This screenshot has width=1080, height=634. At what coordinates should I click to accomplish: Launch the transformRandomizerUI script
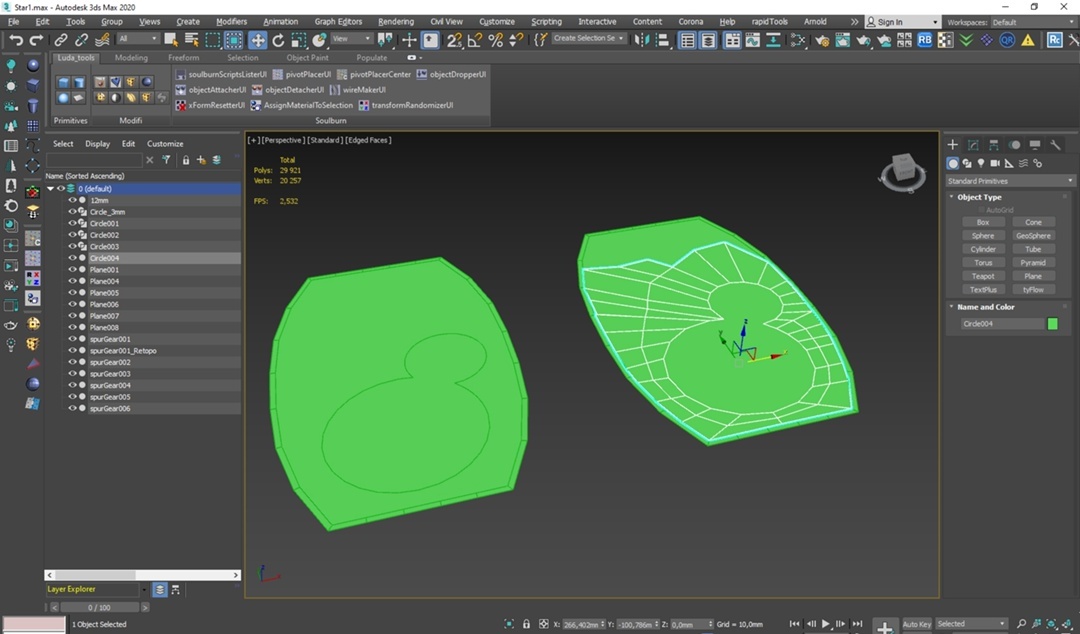[406, 105]
